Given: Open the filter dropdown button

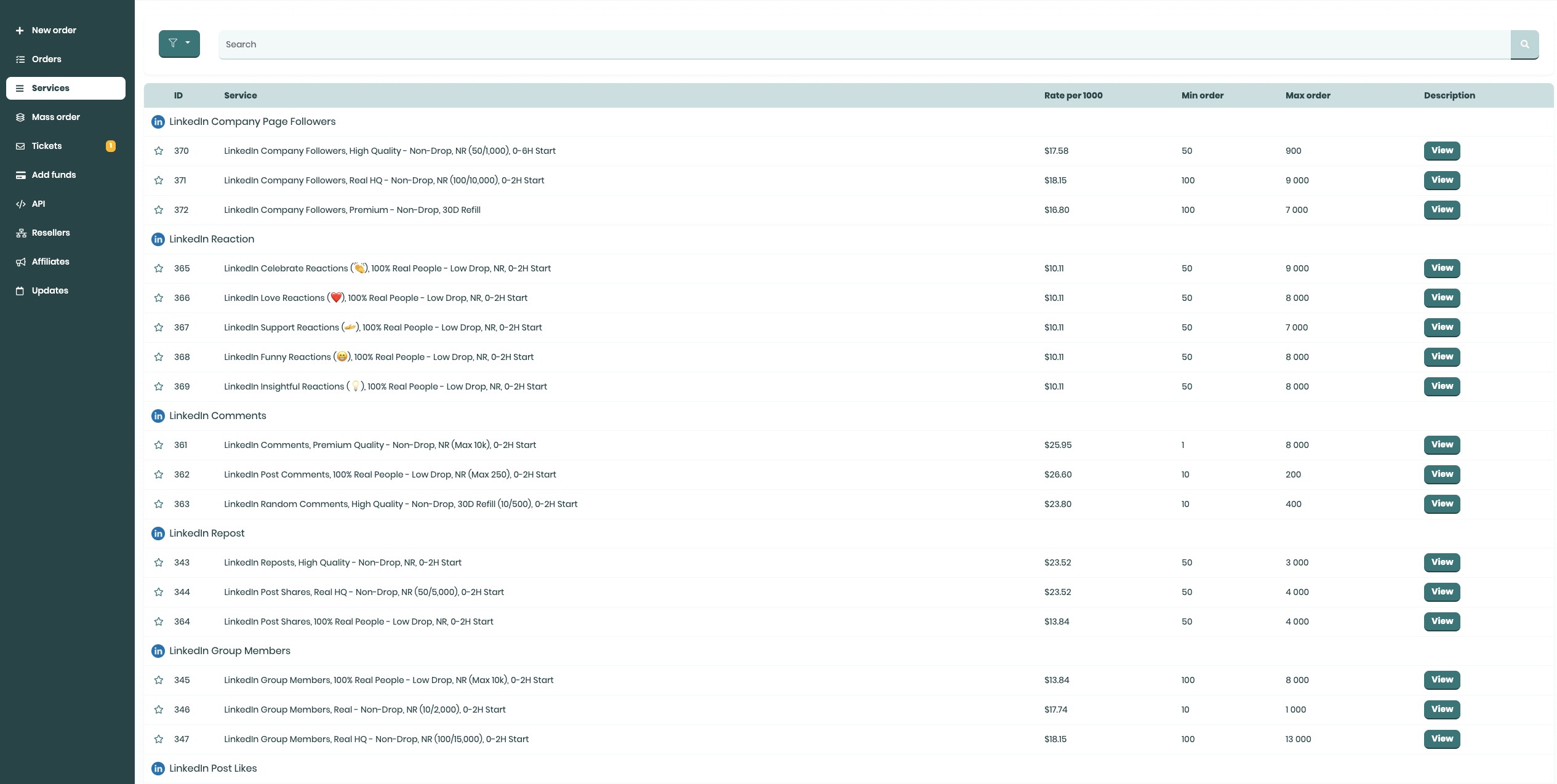Looking at the screenshot, I should click(179, 44).
